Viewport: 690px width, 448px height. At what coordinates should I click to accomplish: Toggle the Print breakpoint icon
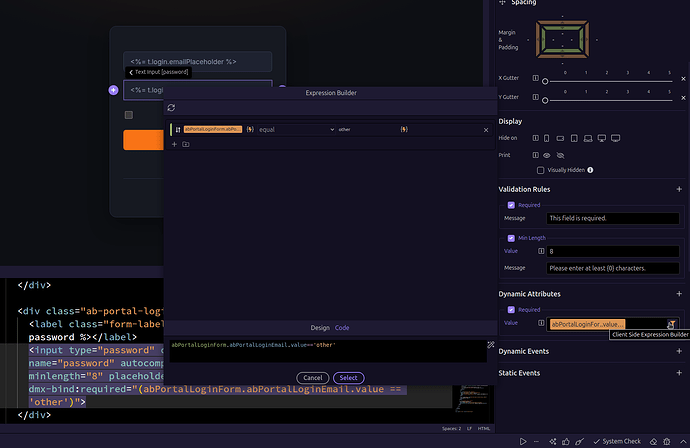coord(536,155)
